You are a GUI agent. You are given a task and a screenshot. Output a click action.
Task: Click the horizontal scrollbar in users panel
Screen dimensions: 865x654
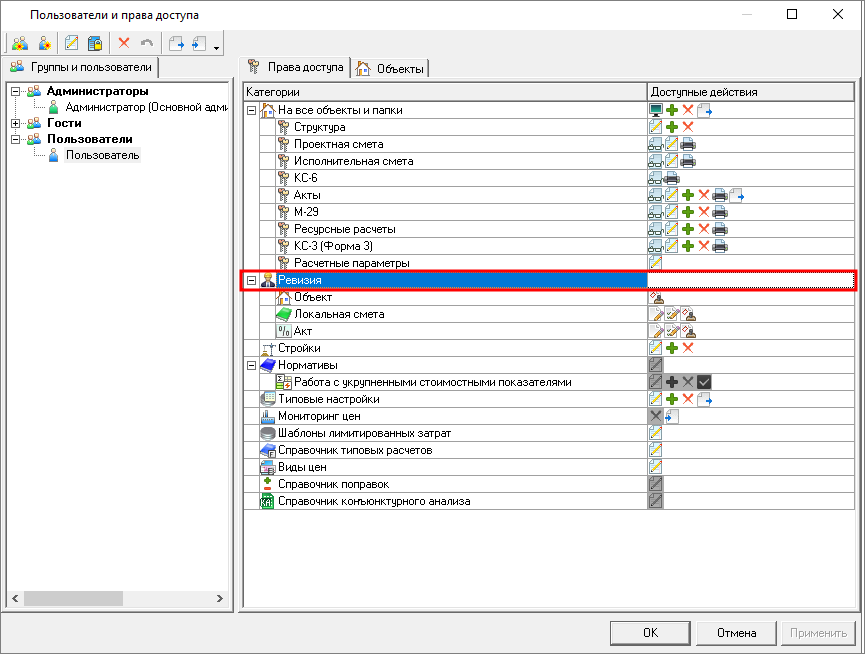point(75,598)
